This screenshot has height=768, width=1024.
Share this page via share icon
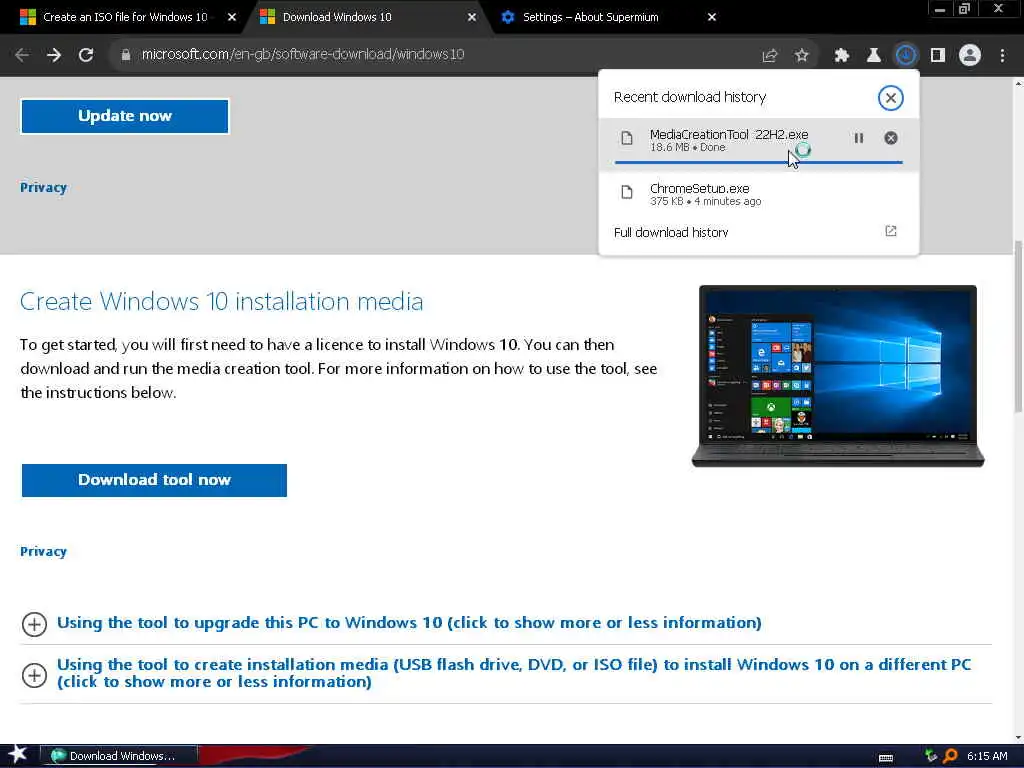coord(770,56)
